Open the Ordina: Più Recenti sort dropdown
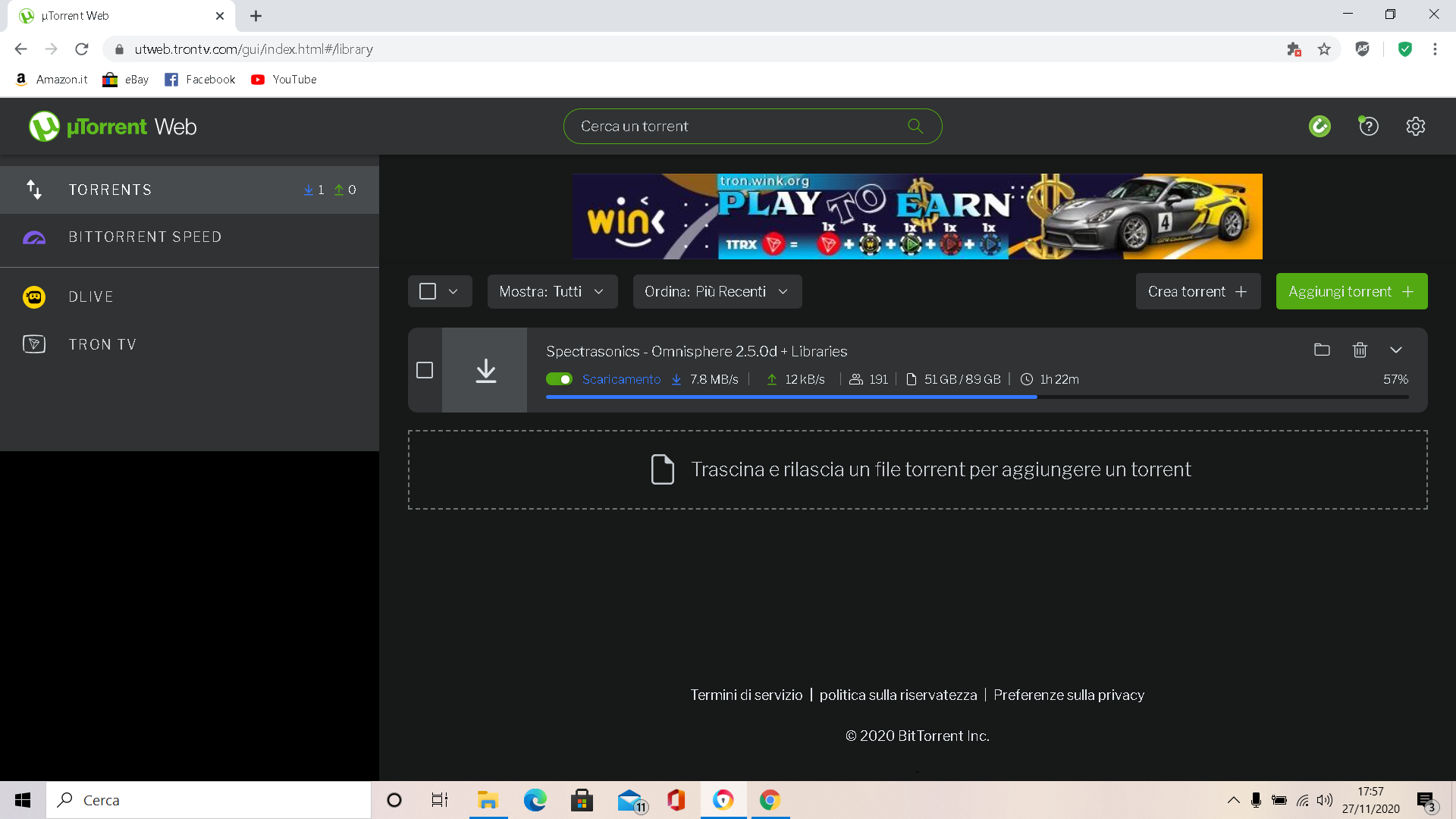The width and height of the screenshot is (1456, 819). [x=717, y=291]
